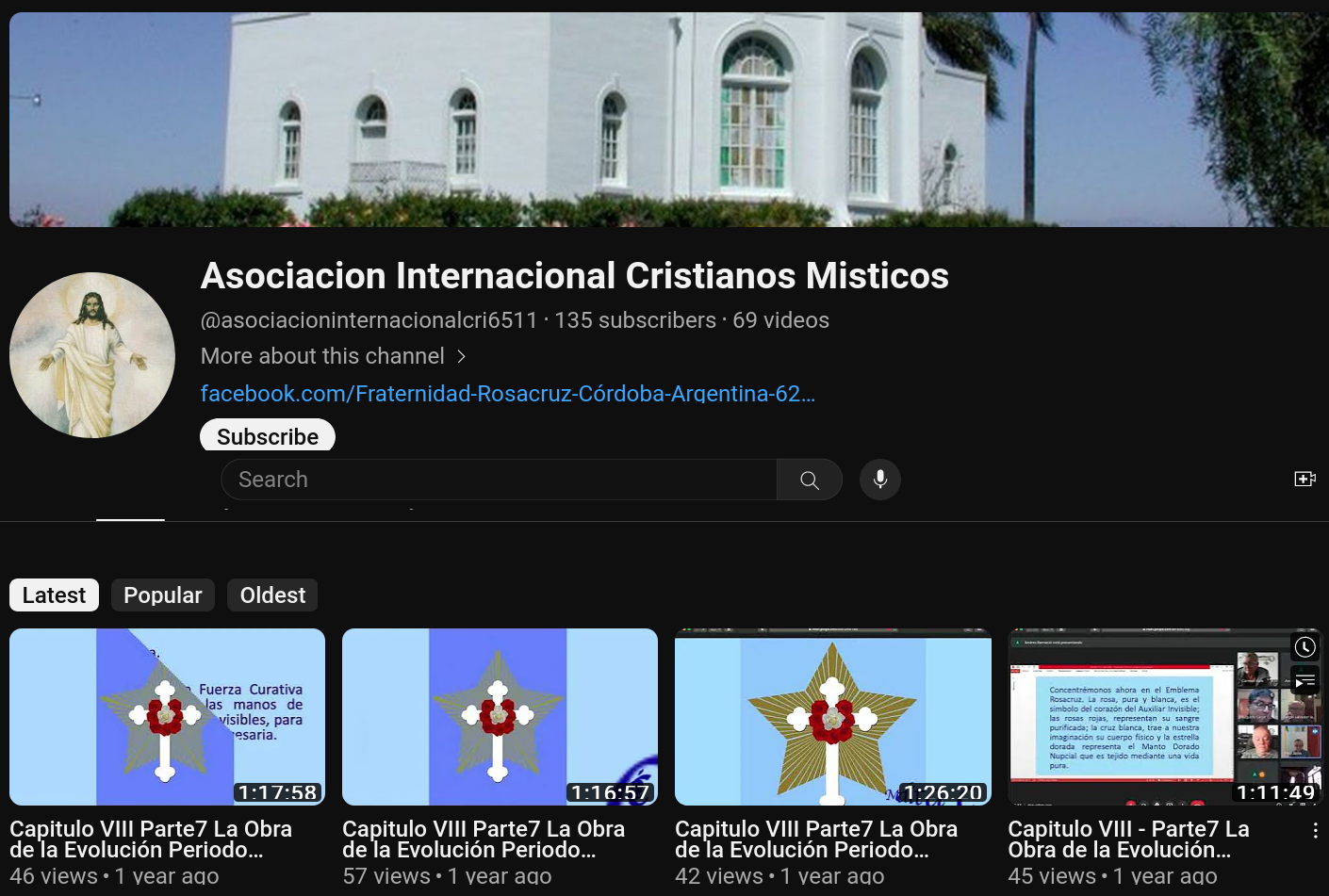The image size is (1329, 896).
Task: Open the Capitulo VIII - Parte7 video title
Action: point(1128,839)
